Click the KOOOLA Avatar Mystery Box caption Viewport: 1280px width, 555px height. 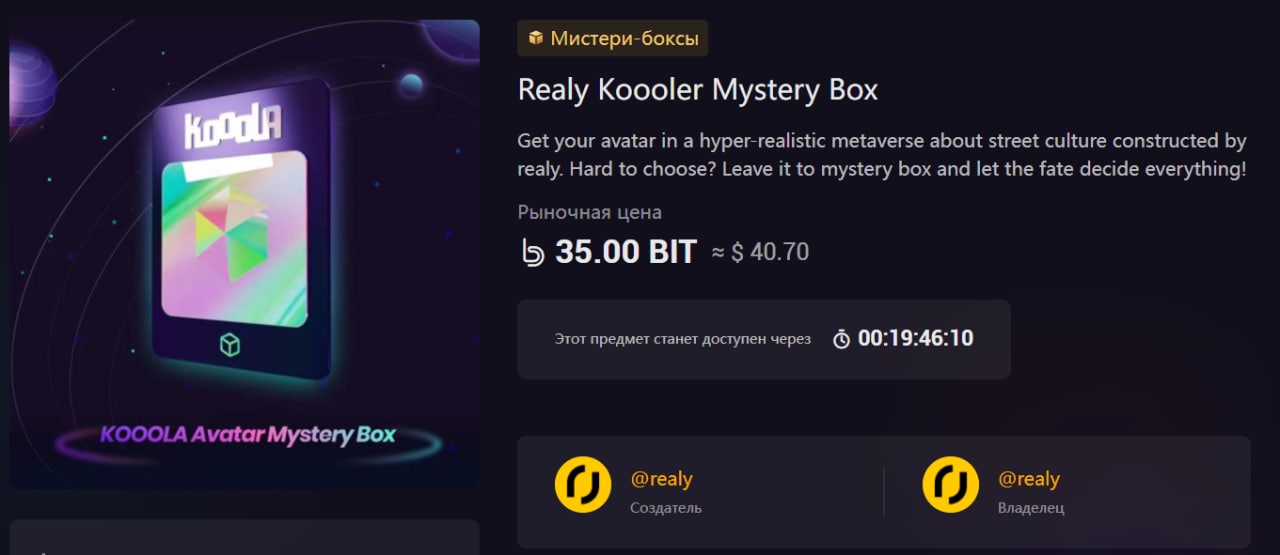coord(248,435)
